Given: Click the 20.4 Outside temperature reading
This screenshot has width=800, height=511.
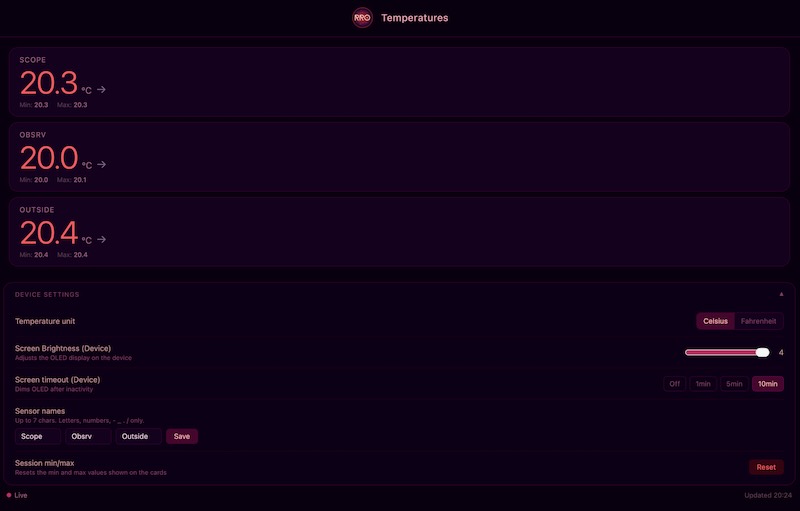Looking at the screenshot, I should tap(49, 233).
